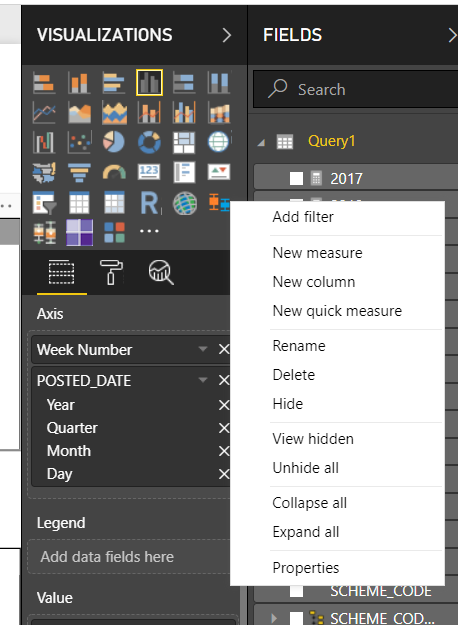Select the clustered column chart visual

(x=149, y=83)
